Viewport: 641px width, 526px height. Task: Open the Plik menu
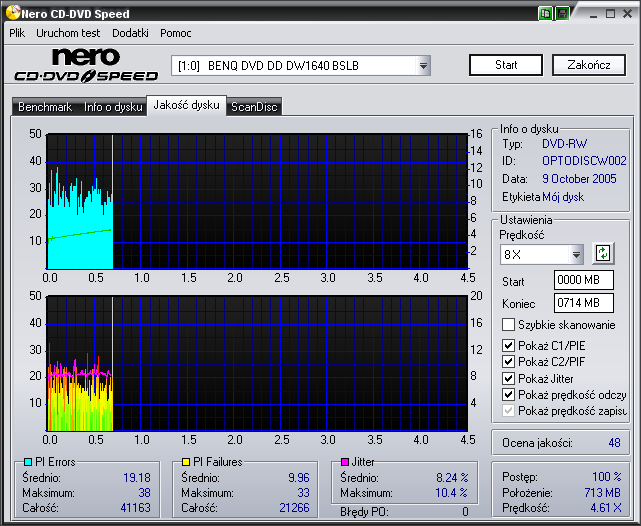pyautogui.click(x=17, y=33)
